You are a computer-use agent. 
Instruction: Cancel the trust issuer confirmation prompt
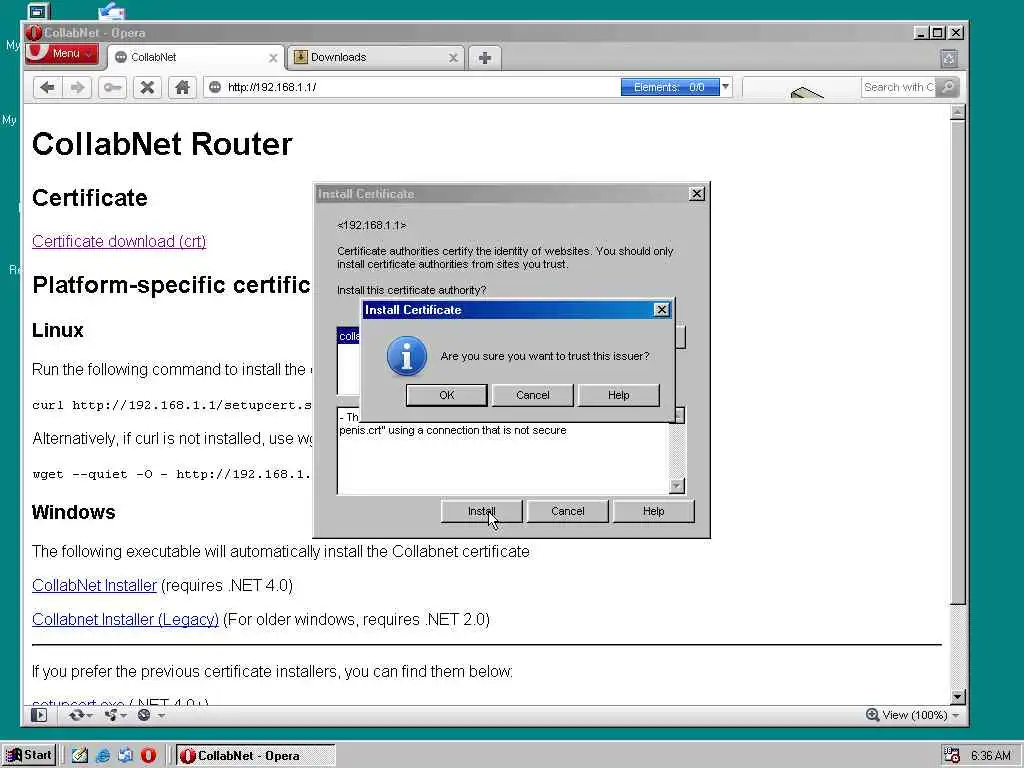pos(532,395)
